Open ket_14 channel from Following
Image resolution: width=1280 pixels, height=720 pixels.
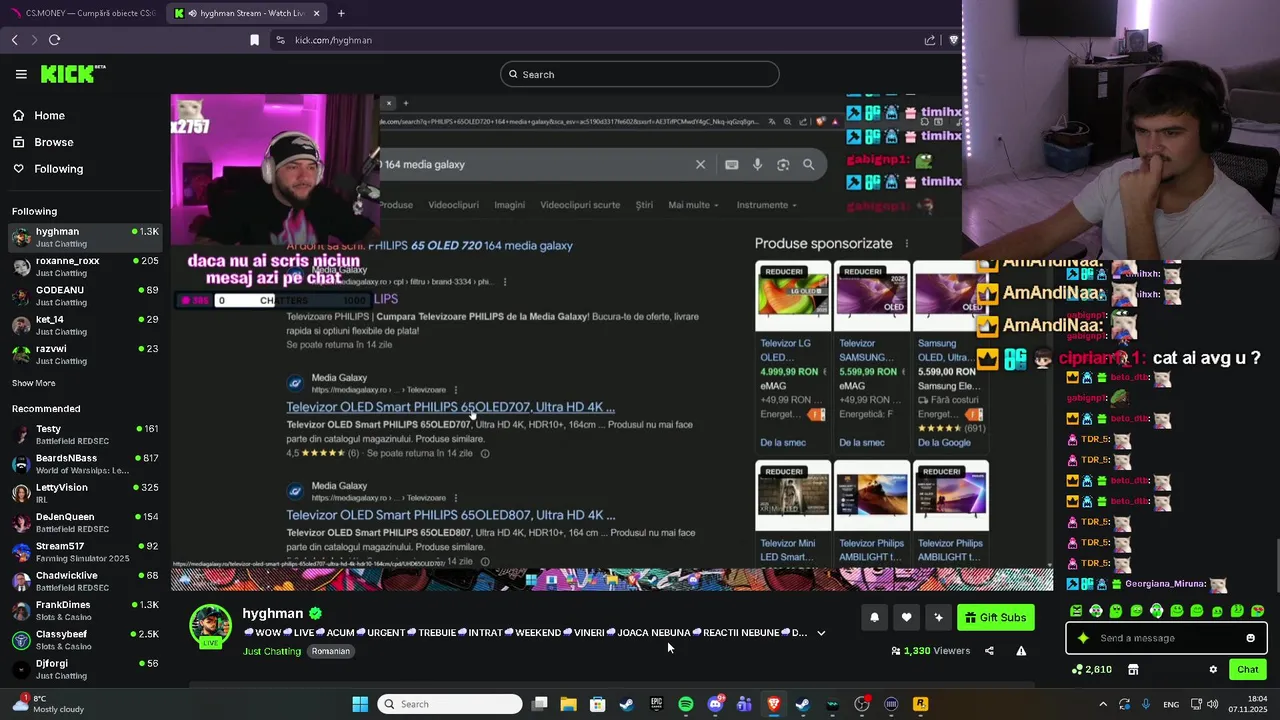pos(85,325)
